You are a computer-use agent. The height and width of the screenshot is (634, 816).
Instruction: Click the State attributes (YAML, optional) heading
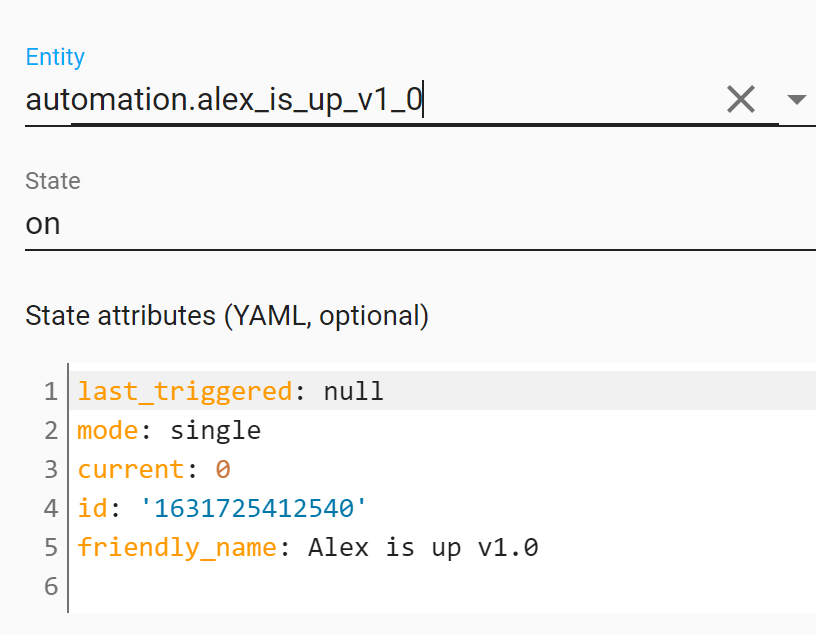tap(227, 315)
